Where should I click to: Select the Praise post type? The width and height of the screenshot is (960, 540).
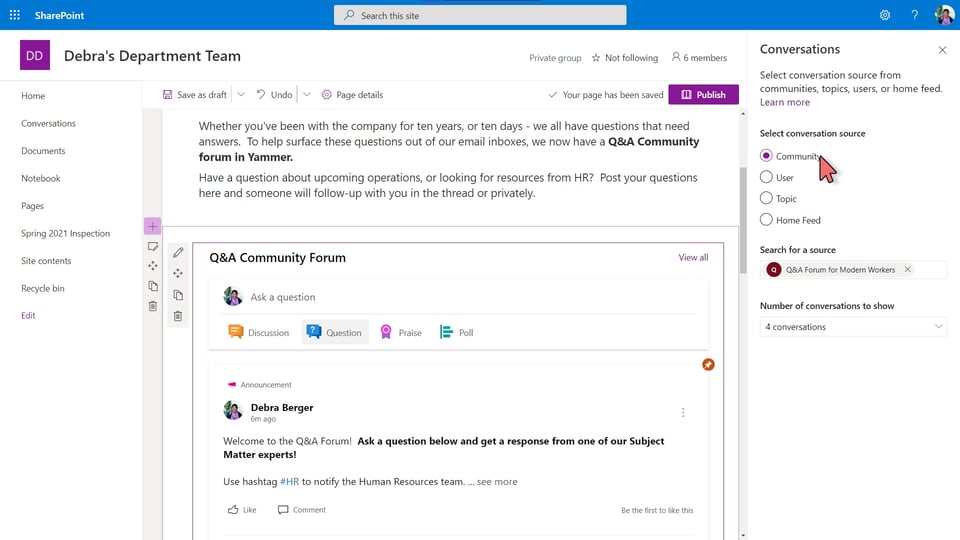(x=401, y=332)
